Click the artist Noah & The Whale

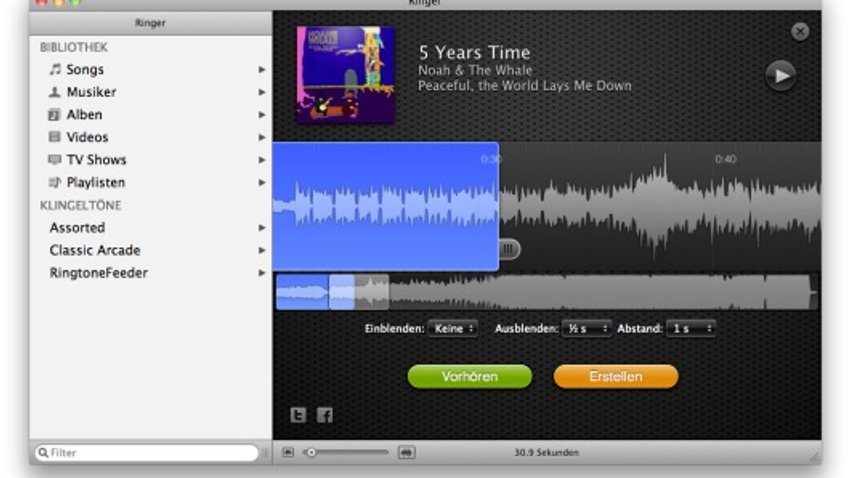(475, 70)
